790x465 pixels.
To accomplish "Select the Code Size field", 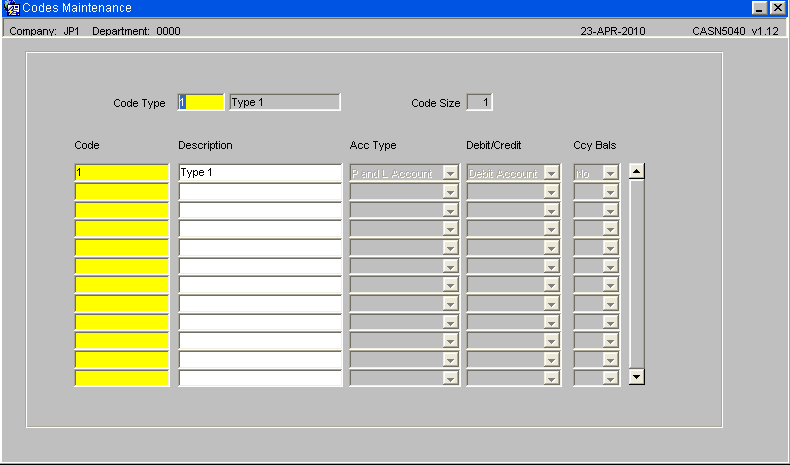I will click(479, 102).
